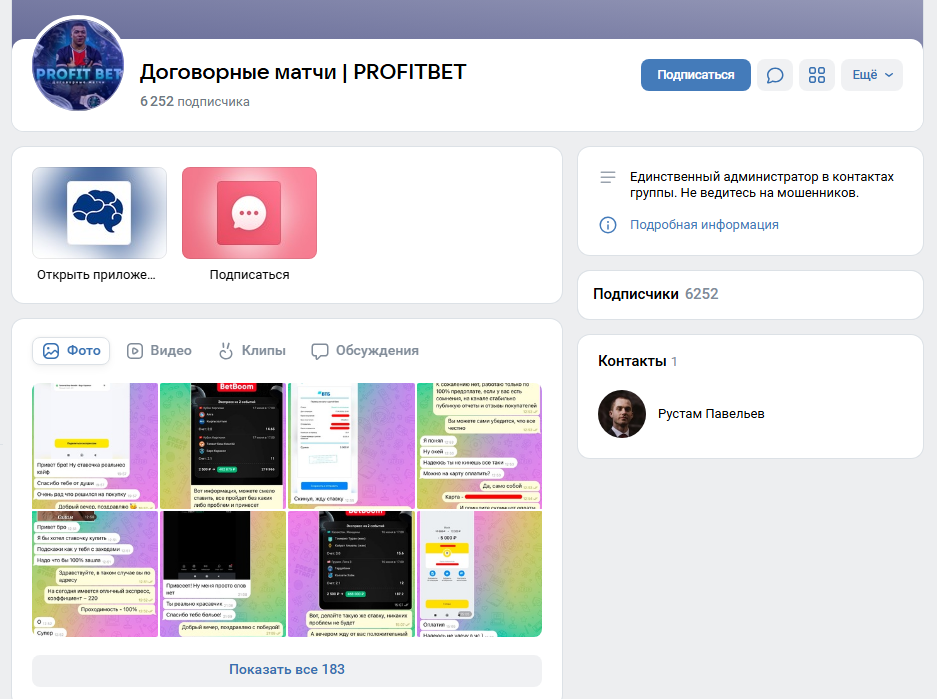Open the brain app icon tile
This screenshot has width=937, height=699.
(x=99, y=213)
